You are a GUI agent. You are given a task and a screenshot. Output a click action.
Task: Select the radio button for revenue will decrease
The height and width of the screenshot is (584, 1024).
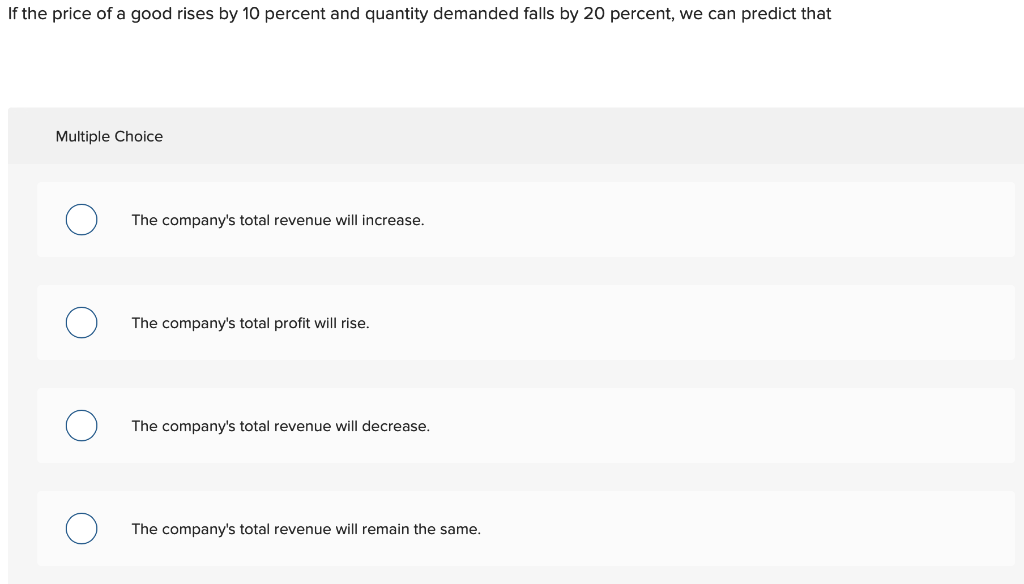(x=81, y=425)
